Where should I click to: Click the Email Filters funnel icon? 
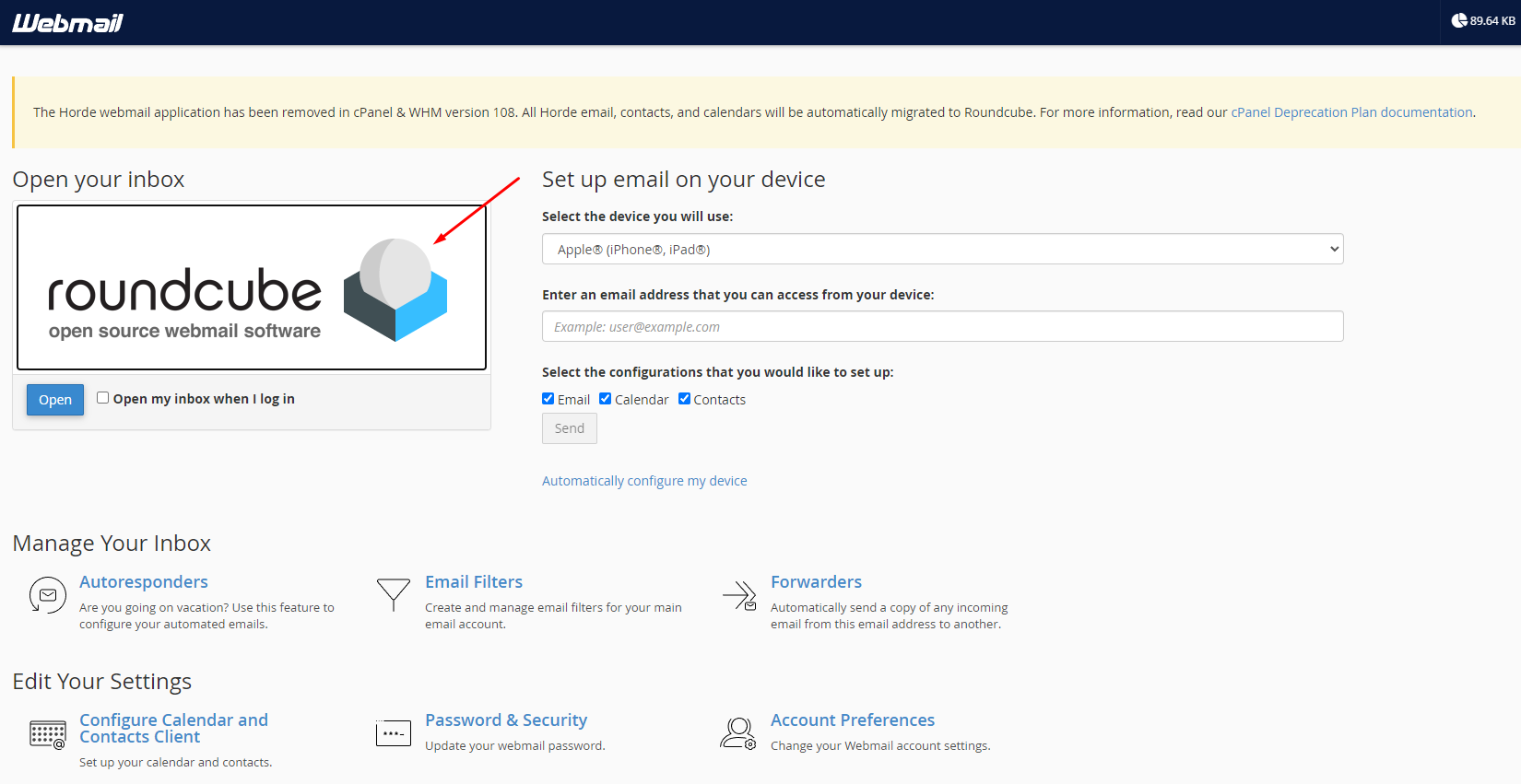click(x=394, y=594)
